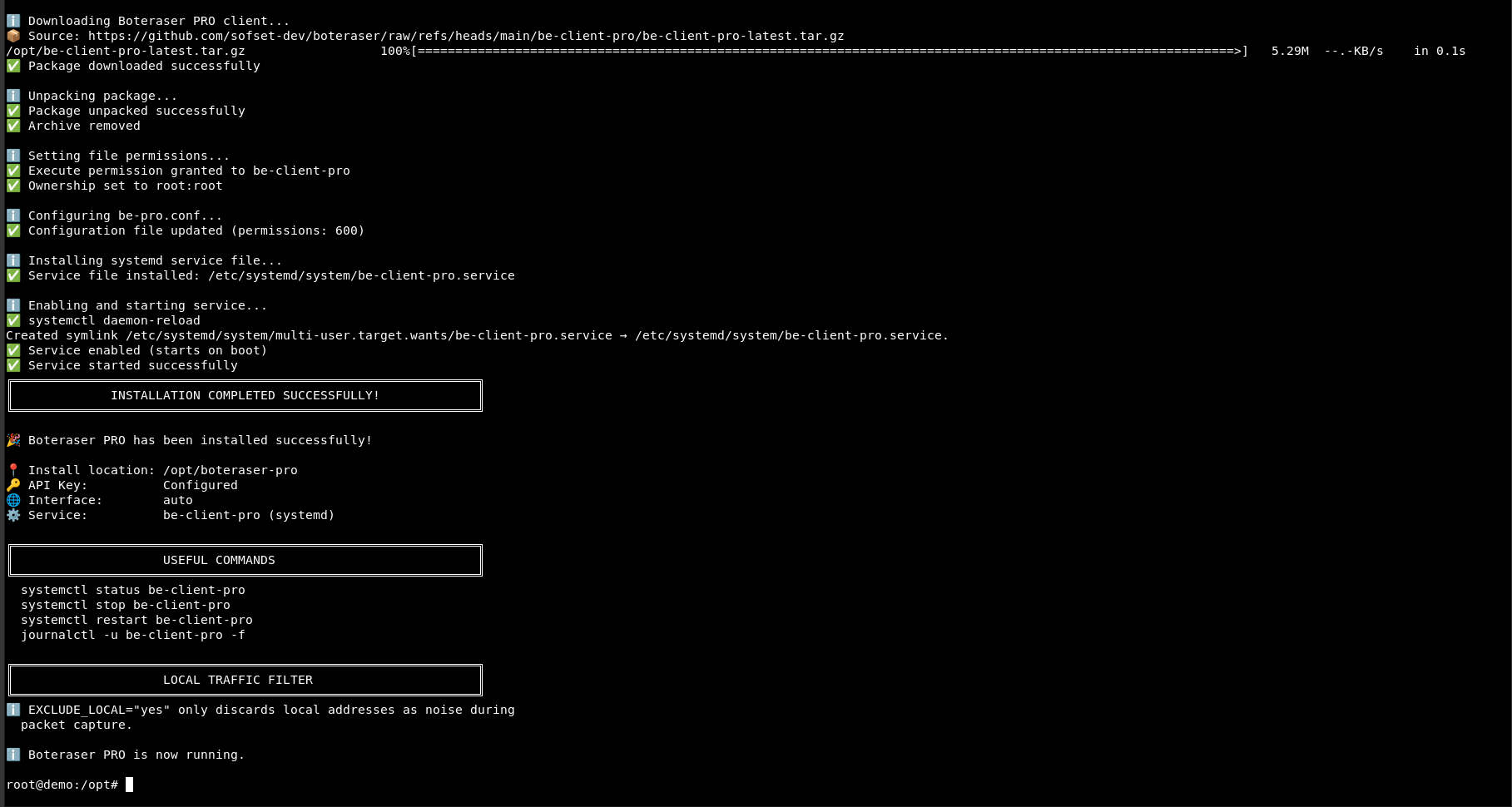Click the "INSTALLATION COMPLETED SUCCESSFULLY!" banner
The height and width of the screenshot is (807, 1512).
point(245,395)
